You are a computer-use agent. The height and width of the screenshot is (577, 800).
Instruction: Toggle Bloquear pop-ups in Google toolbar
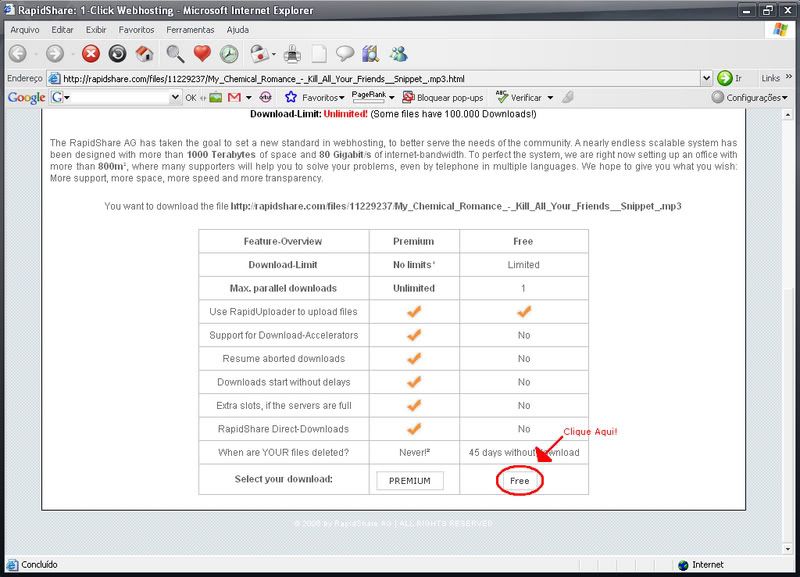pos(442,97)
